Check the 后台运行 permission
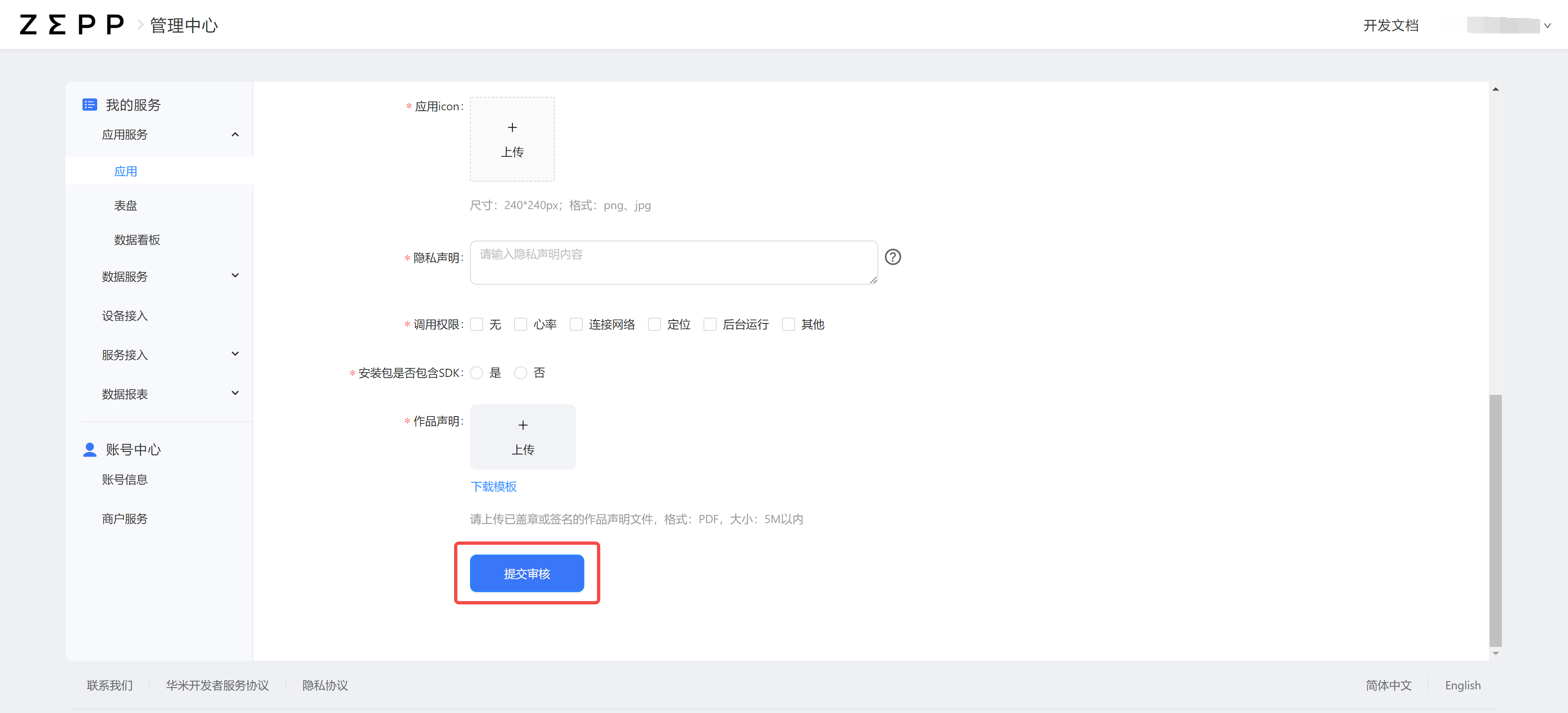Screen dimensions: 1568x713 (x=710, y=324)
